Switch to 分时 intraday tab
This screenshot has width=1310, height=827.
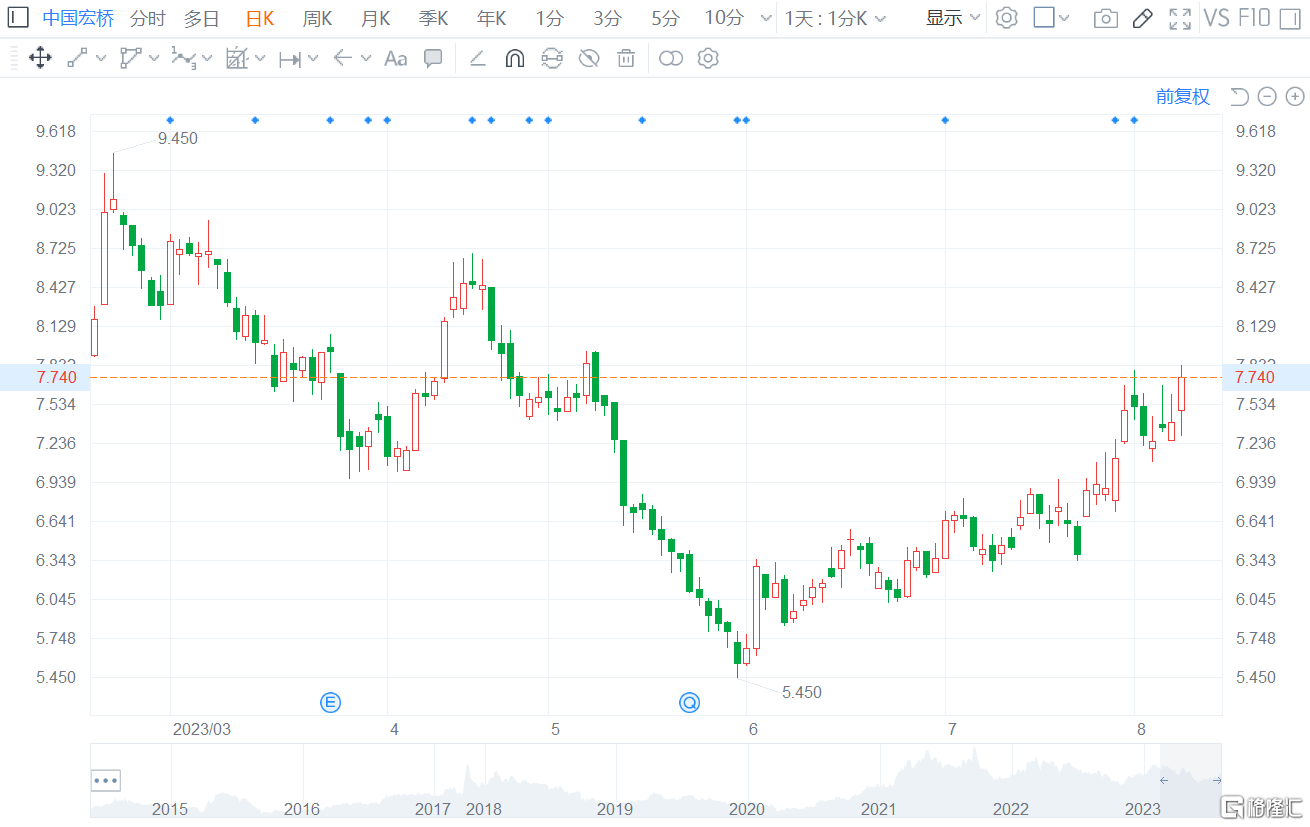(148, 18)
